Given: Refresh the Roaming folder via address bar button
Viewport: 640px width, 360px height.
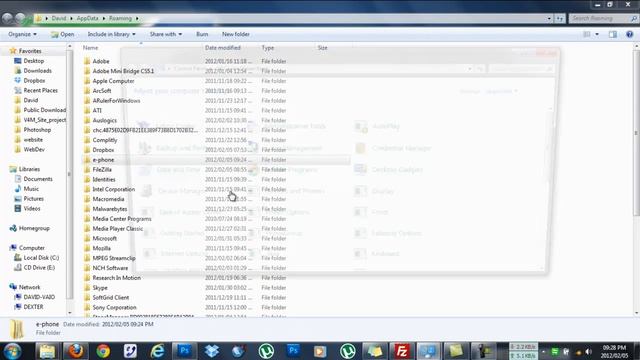Looking at the screenshot, I should [x=560, y=18].
